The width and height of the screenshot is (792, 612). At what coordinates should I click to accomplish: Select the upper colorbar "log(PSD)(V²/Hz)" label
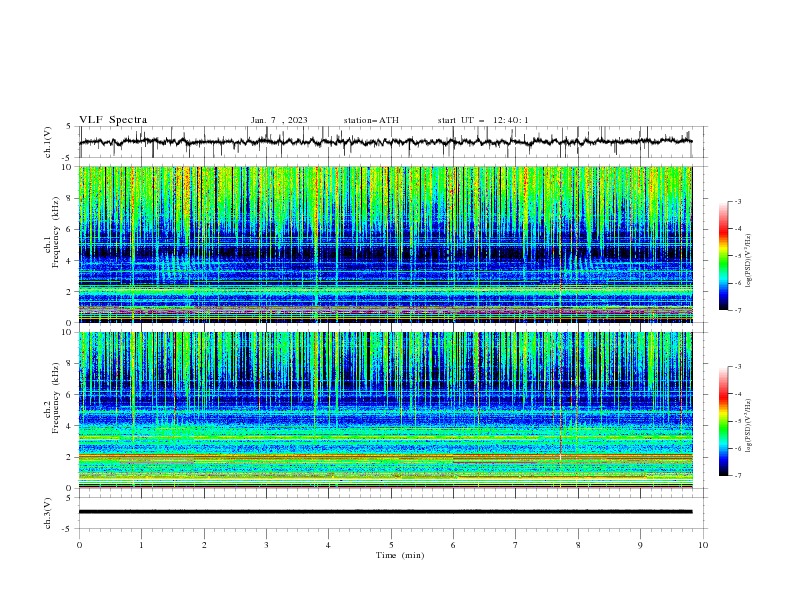point(749,261)
